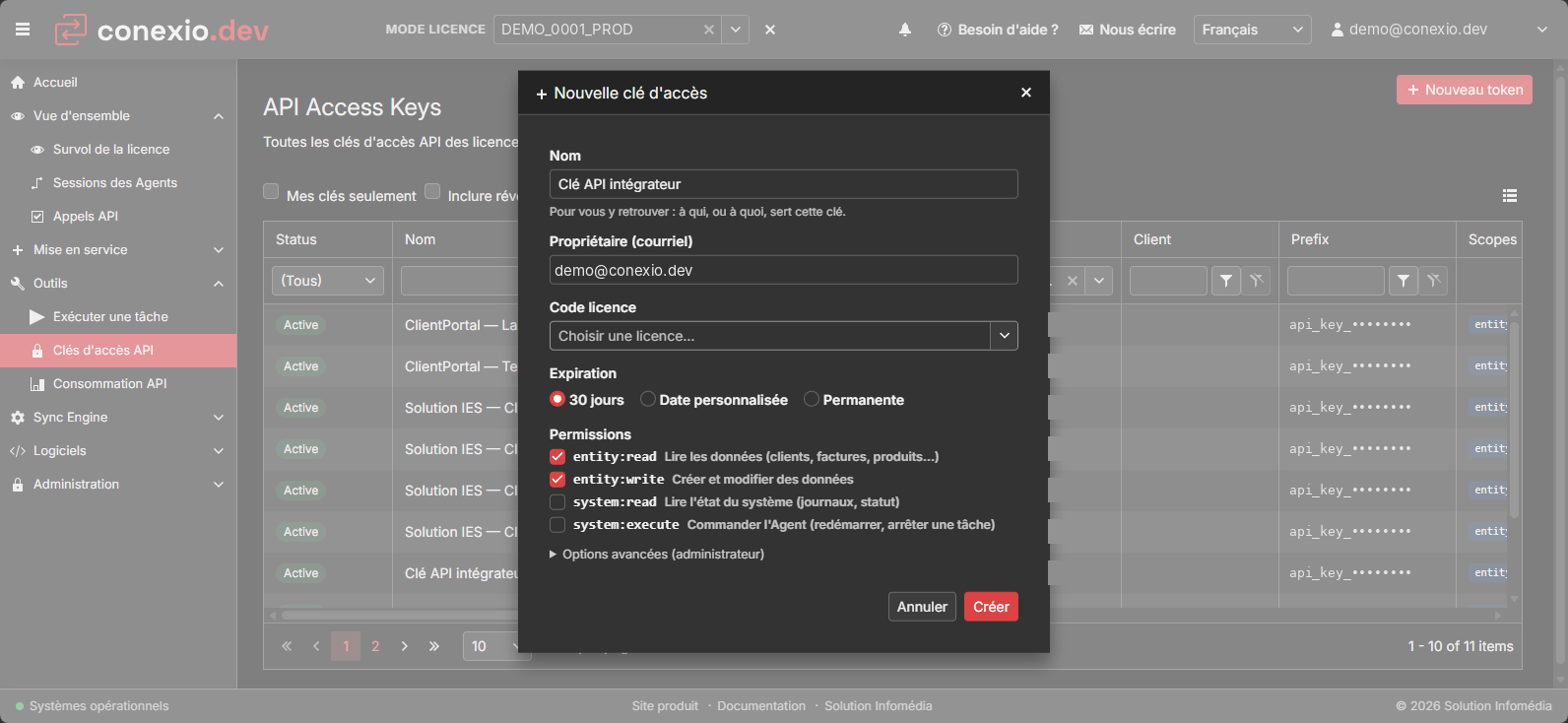Open the Choisir une licence dropdown
1568x723 pixels.
click(x=783, y=336)
